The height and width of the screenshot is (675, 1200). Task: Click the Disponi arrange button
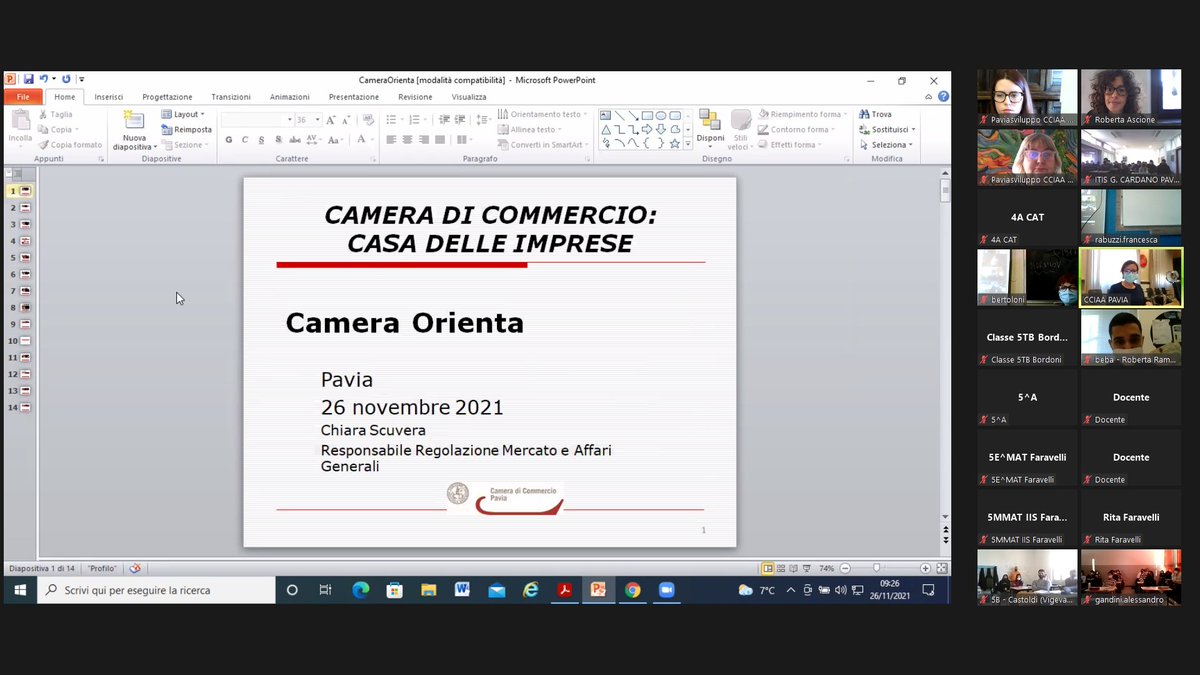[711, 130]
